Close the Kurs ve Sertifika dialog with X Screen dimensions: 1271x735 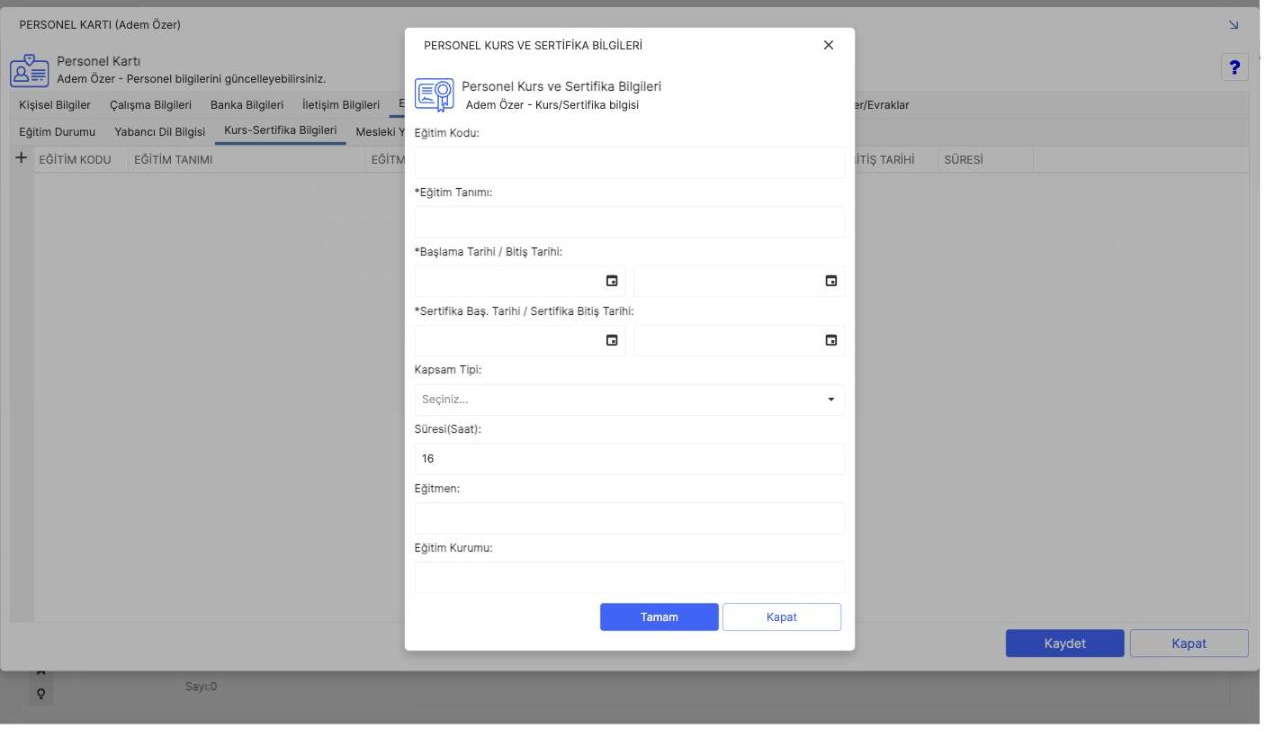(x=828, y=45)
